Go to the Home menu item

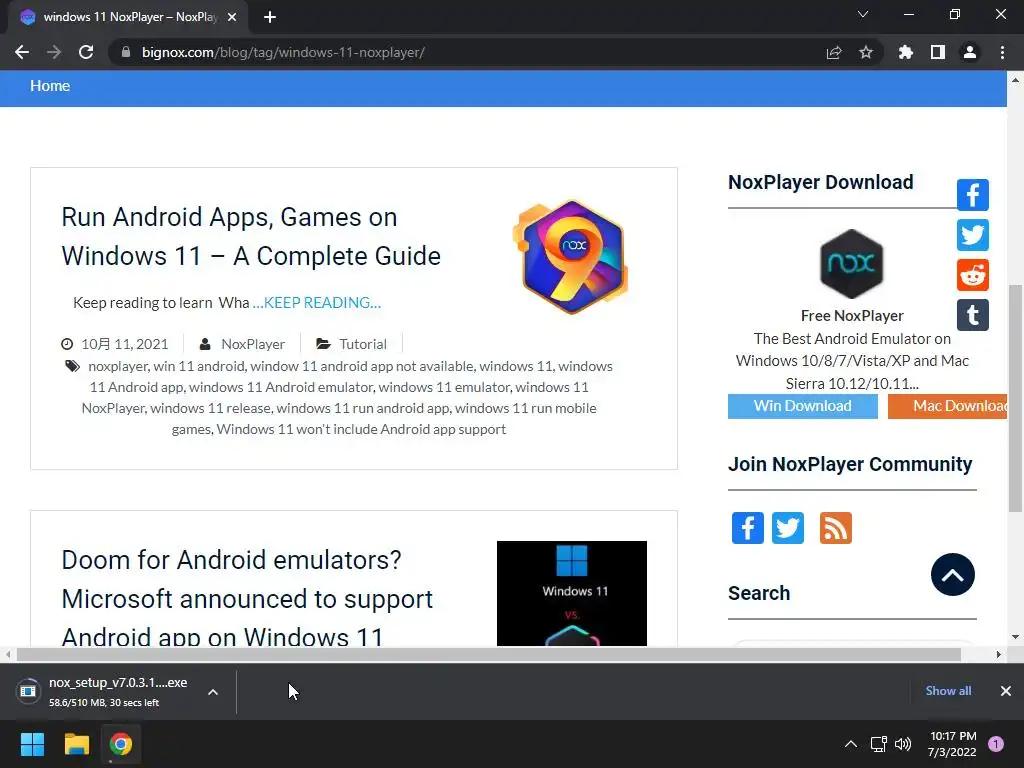[50, 86]
